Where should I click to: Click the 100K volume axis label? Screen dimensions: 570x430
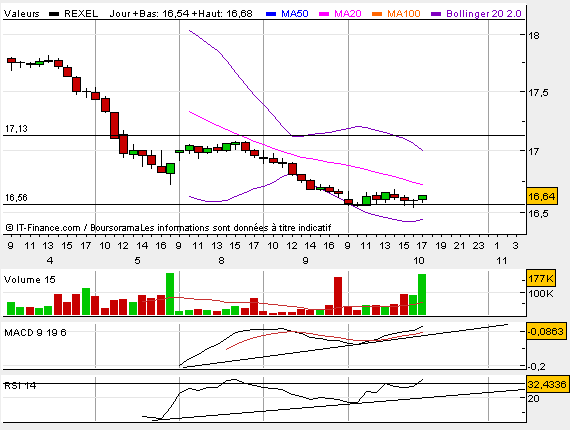(x=541, y=294)
